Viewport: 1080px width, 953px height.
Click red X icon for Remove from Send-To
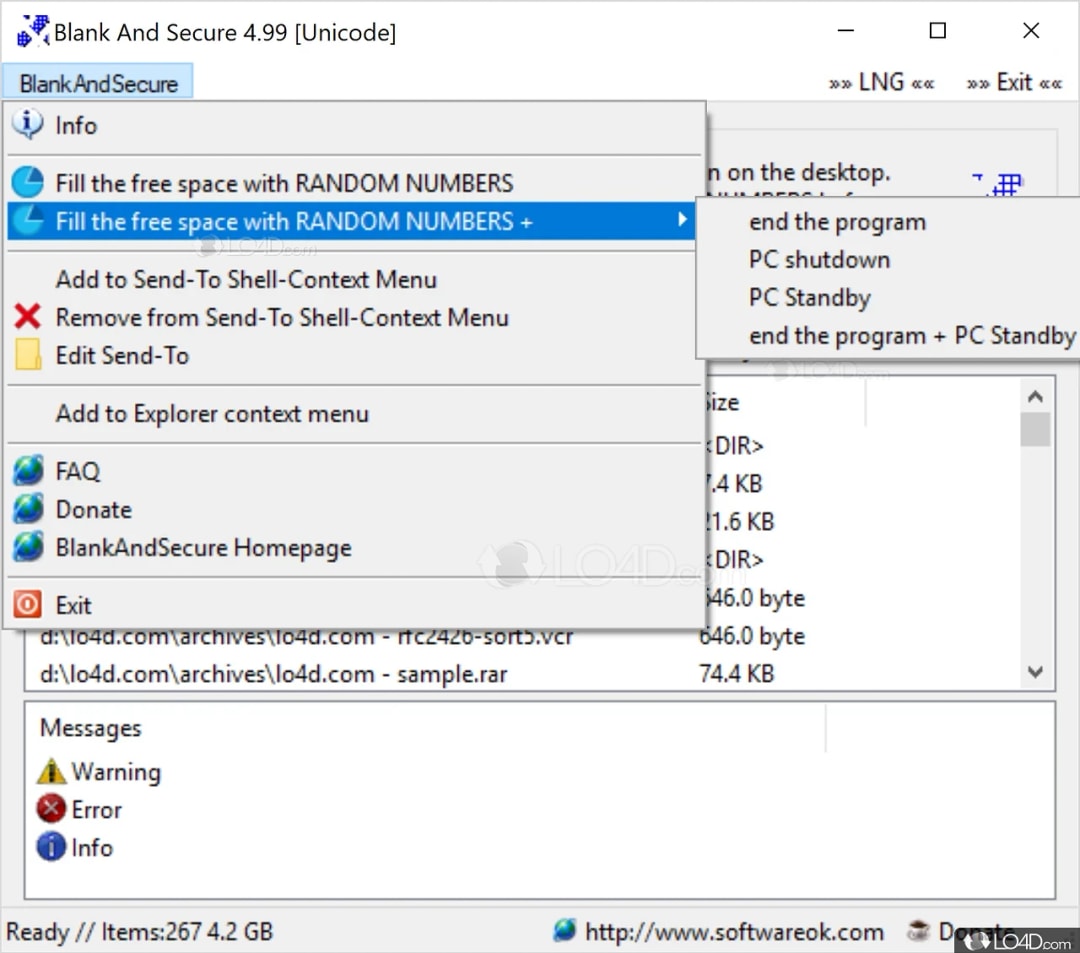click(x=28, y=317)
